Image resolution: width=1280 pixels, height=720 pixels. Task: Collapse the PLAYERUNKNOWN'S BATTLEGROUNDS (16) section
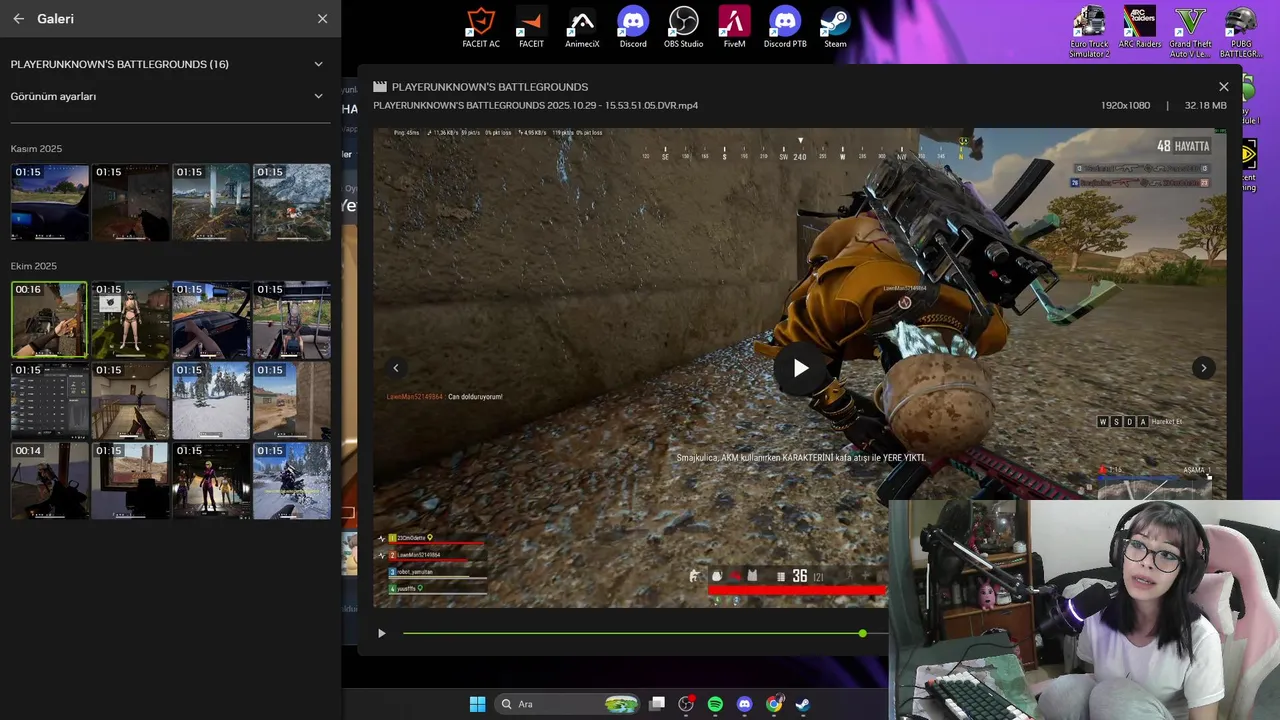point(319,64)
